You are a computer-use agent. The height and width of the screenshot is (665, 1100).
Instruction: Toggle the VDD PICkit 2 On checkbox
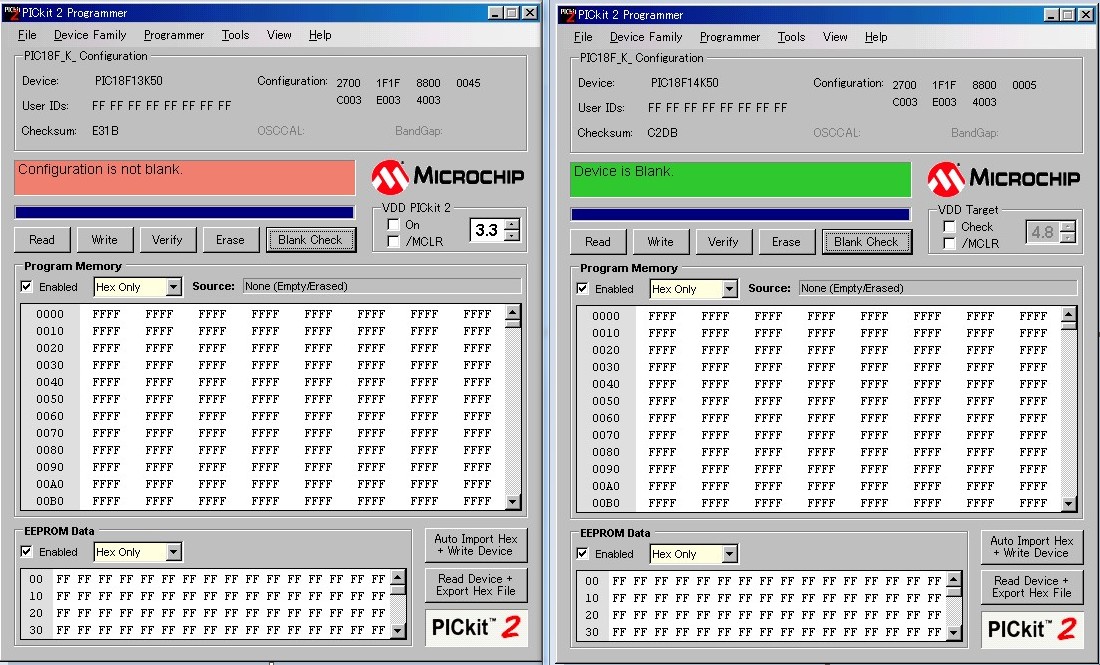click(x=394, y=224)
